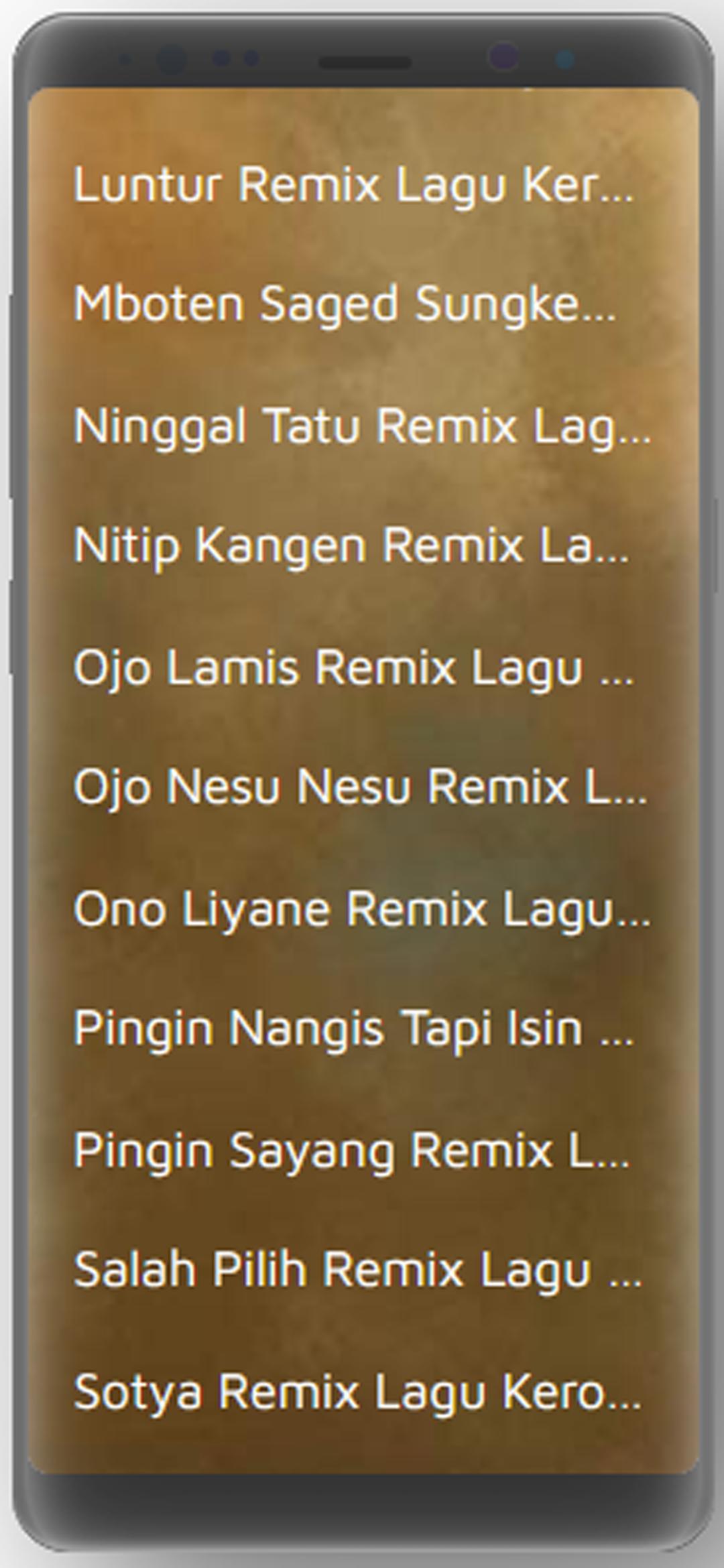Play the Ninggal Tatu Remix track
Viewport: 724px width, 1568px height.
click(363, 426)
